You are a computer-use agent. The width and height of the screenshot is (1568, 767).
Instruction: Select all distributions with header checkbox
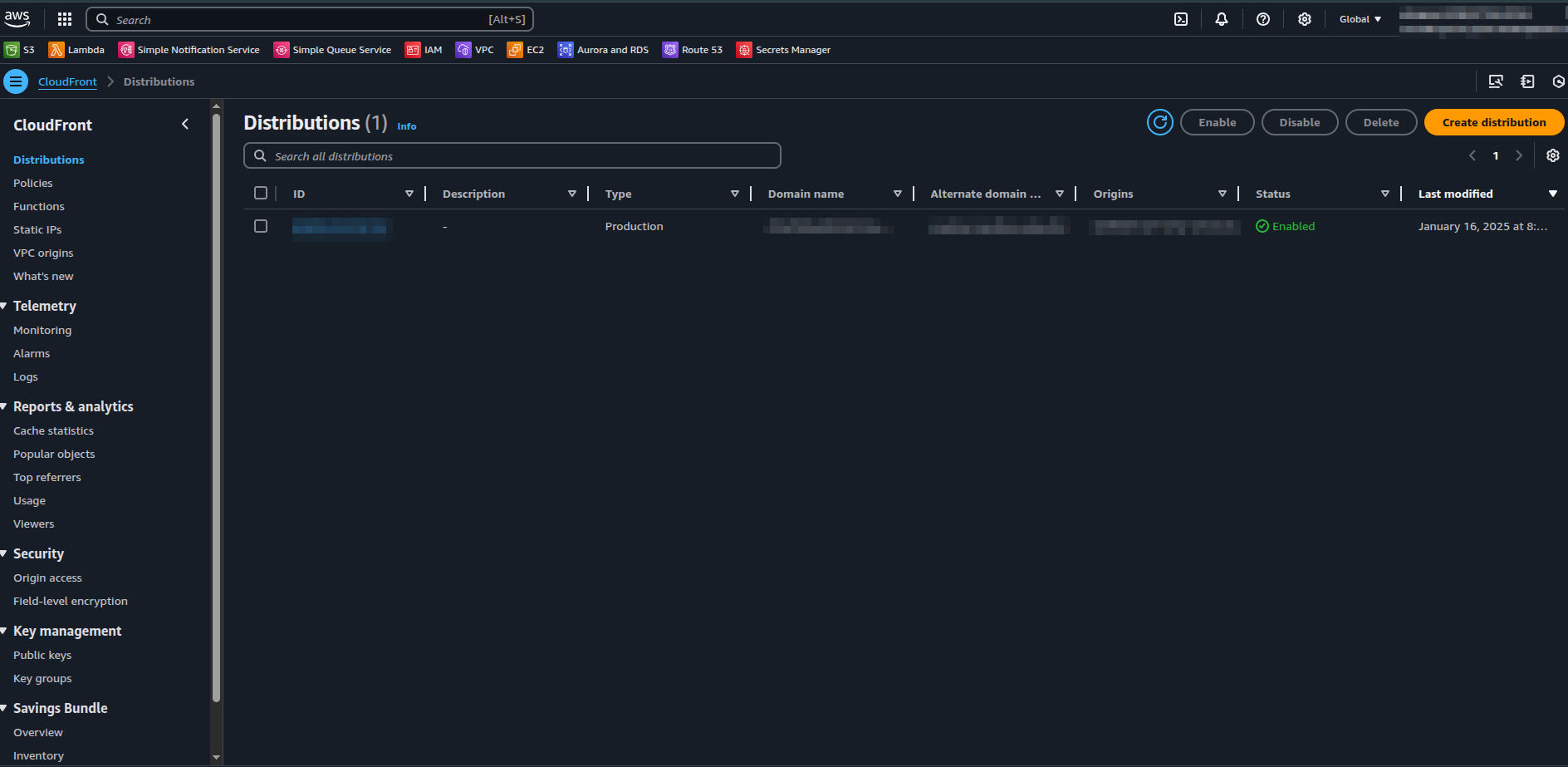(261, 193)
